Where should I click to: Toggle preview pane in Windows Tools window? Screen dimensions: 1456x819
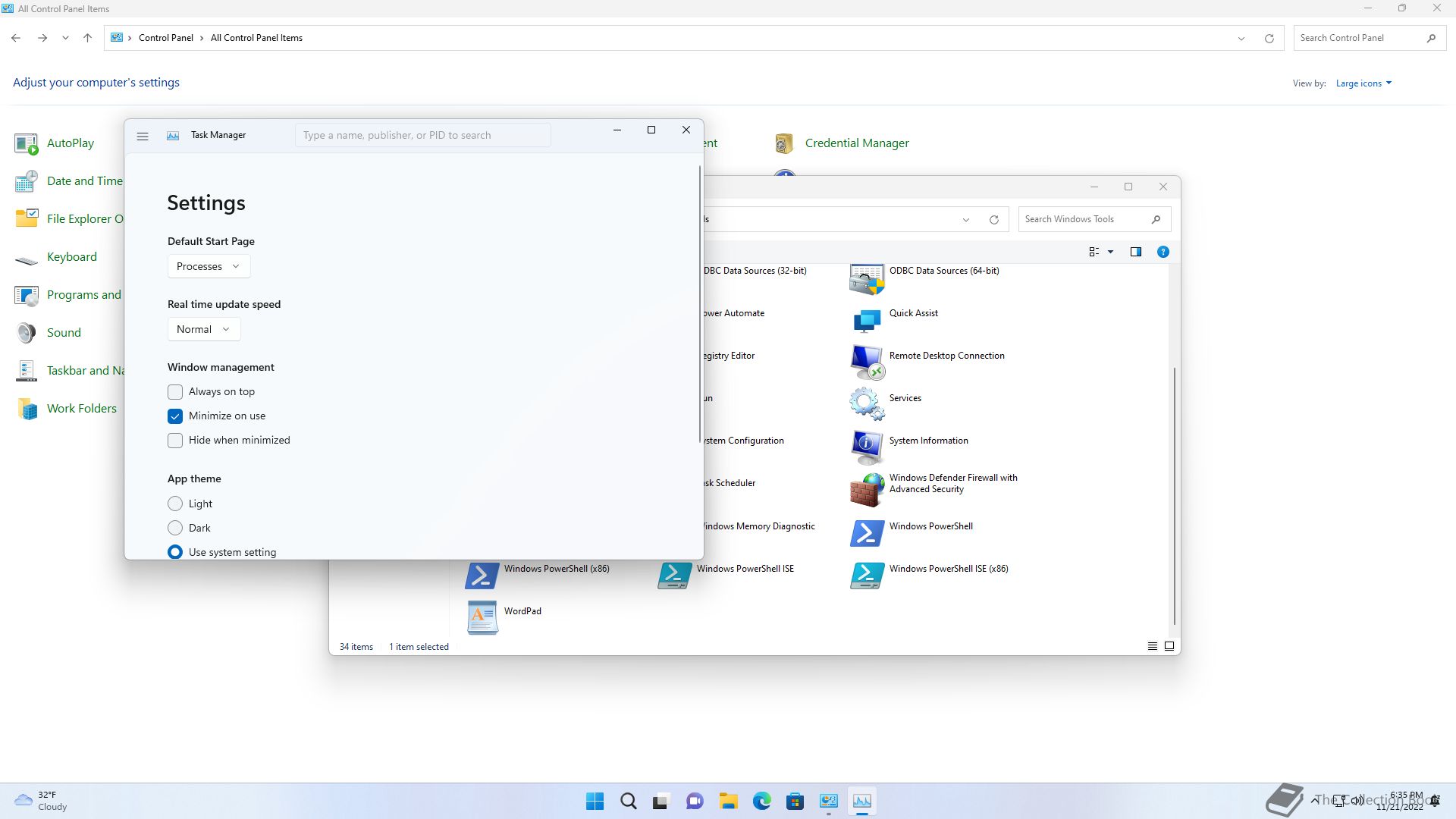[1135, 252]
